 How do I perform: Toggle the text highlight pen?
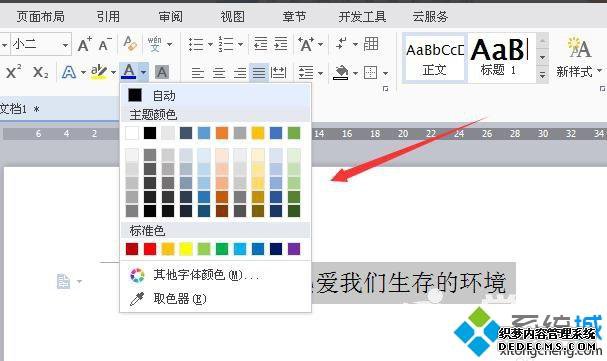[99, 72]
